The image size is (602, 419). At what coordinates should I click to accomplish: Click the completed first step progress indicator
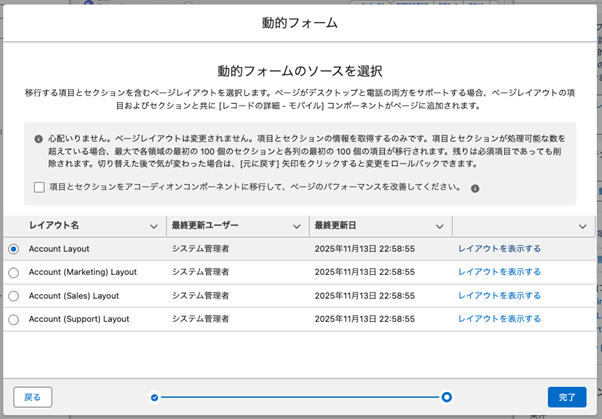tap(154, 397)
